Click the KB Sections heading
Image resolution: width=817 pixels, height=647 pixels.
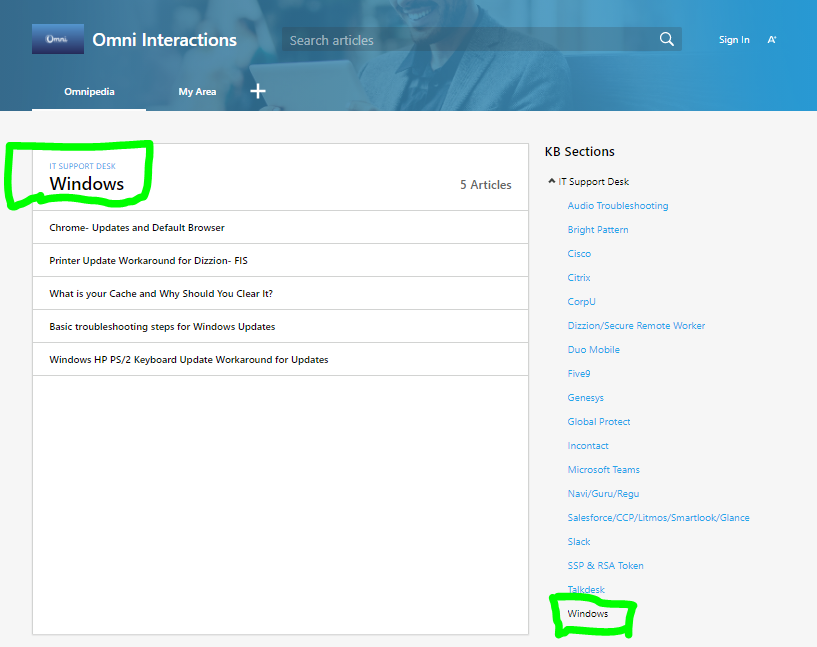click(x=579, y=152)
